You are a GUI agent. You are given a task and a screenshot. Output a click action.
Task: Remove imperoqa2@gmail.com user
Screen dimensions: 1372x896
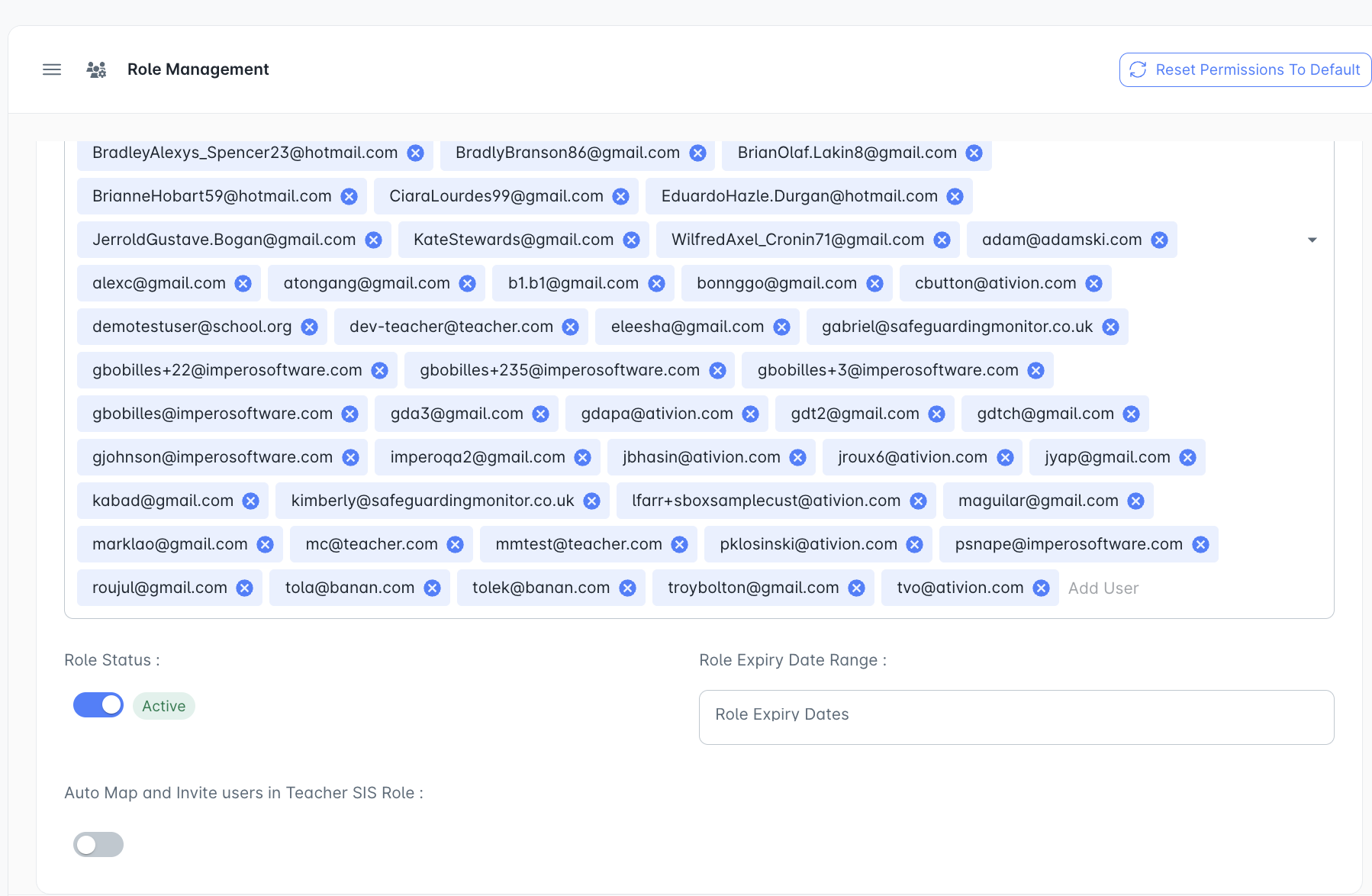583,458
